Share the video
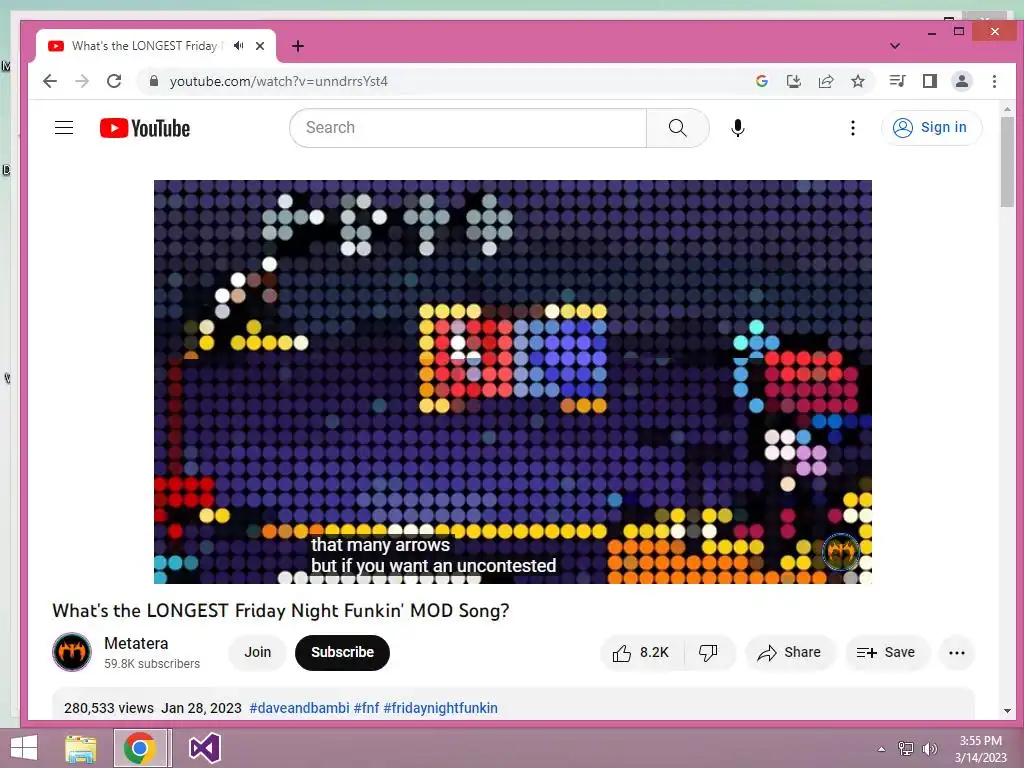The image size is (1024, 768). [790, 652]
